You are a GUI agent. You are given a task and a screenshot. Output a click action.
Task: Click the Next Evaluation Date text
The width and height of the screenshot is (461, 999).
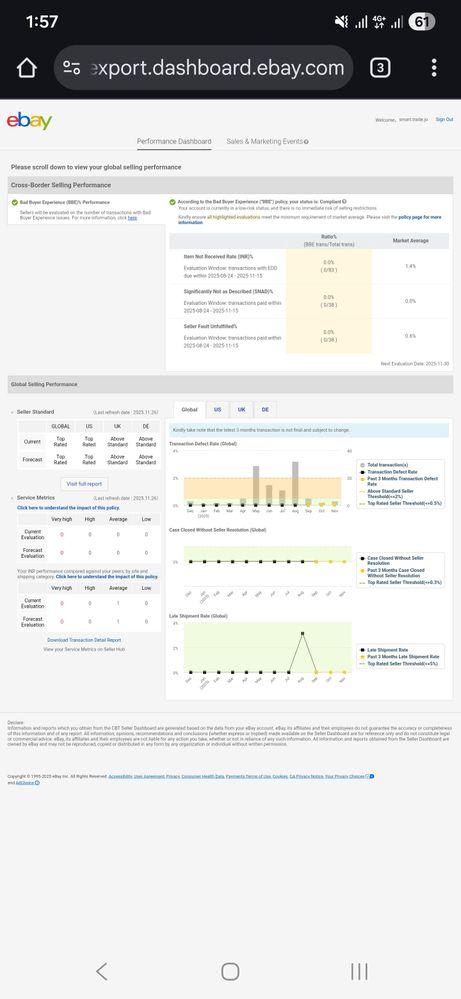point(415,363)
